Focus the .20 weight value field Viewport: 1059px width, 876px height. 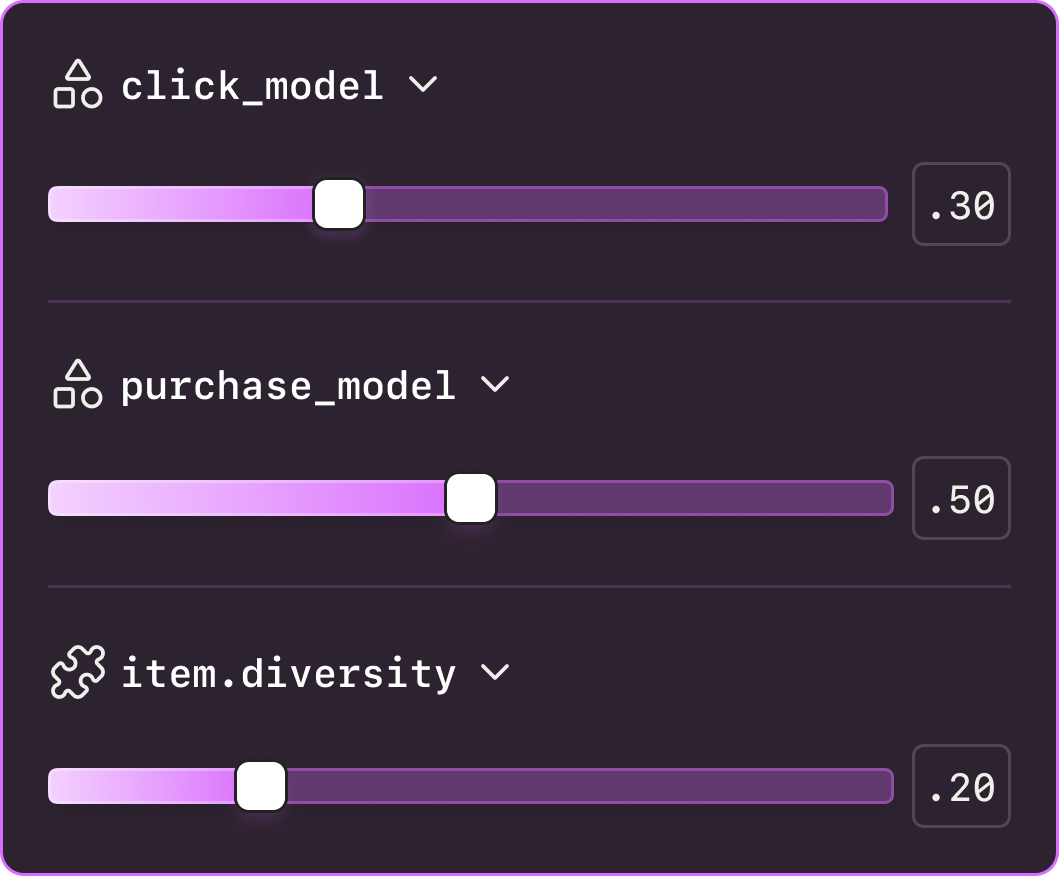[x=961, y=787]
